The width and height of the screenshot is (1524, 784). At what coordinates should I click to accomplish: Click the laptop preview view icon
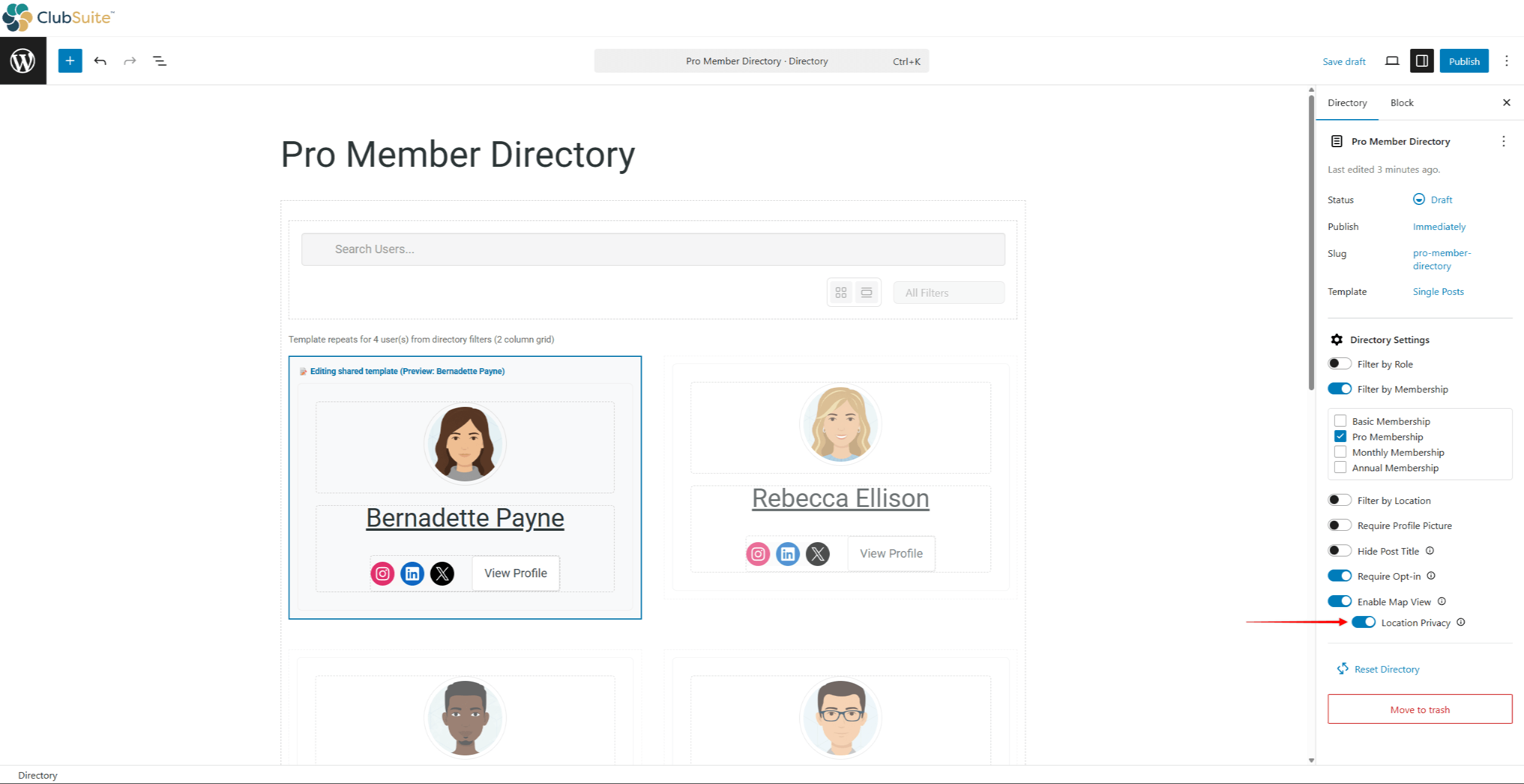(1392, 61)
